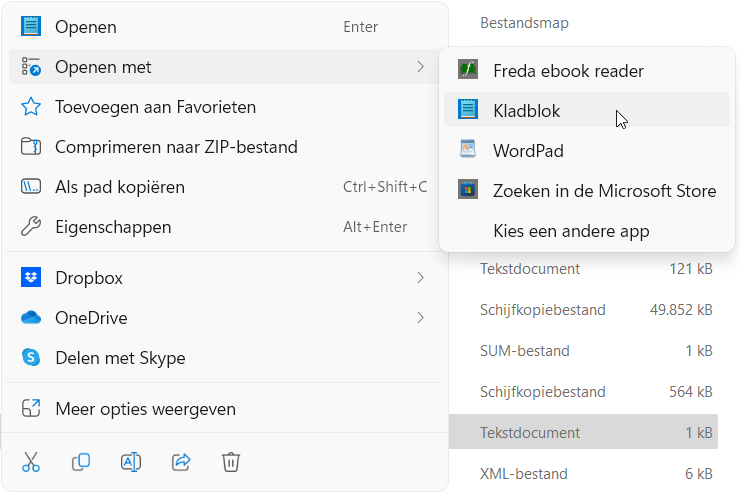Choose Als pad kopiëren
This screenshot has width=740, height=500.
tap(224, 187)
